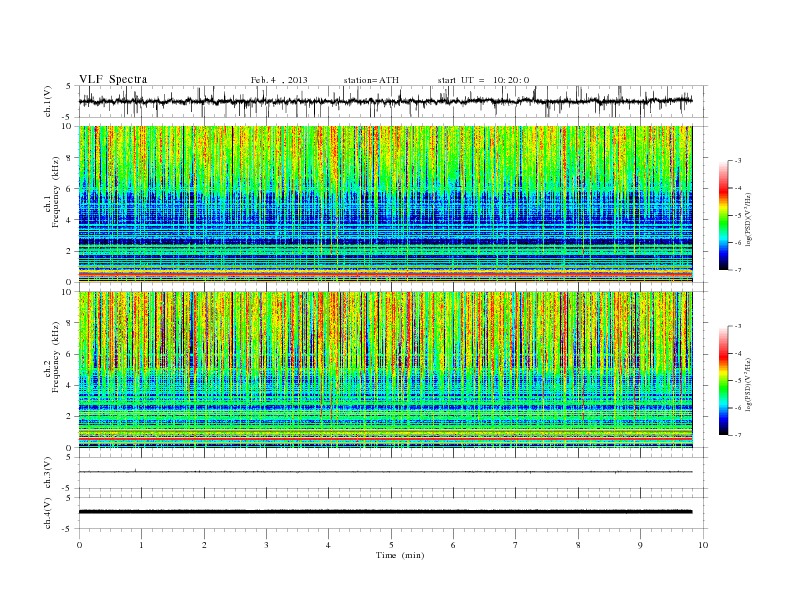The width and height of the screenshot is (792, 612).
Task: Click the "6" frequency tick of ch.1 spectrogram
Action: click(x=70, y=189)
